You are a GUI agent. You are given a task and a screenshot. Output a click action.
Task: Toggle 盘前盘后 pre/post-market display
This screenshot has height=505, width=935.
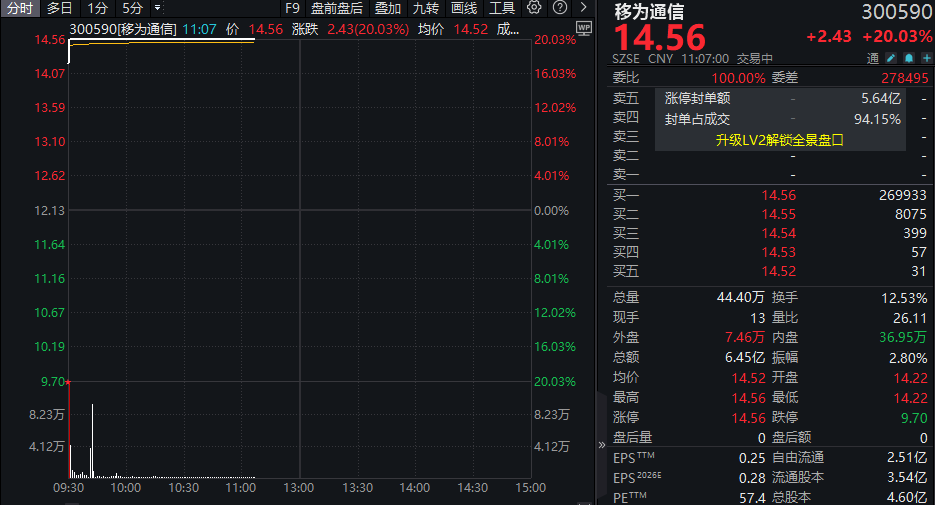pos(337,8)
